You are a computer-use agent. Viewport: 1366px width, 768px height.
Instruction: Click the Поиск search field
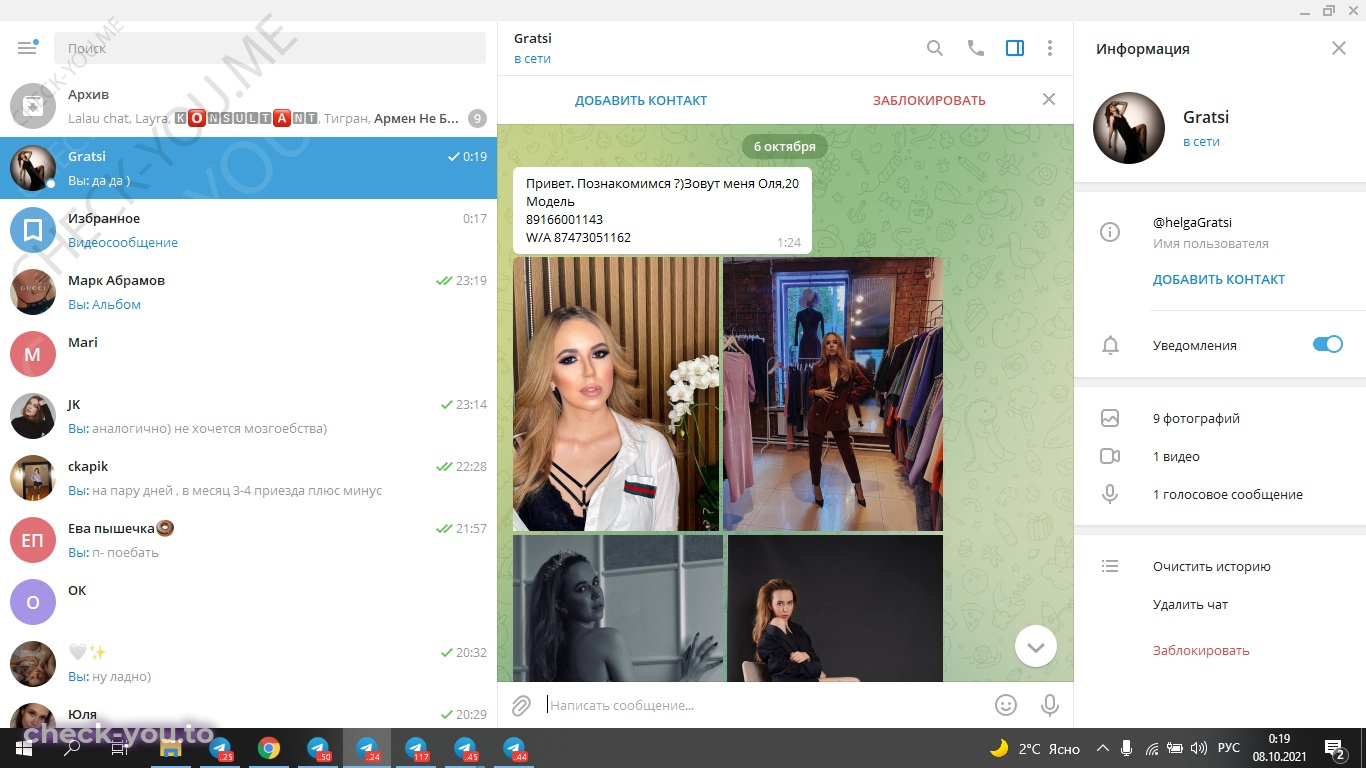coord(270,48)
